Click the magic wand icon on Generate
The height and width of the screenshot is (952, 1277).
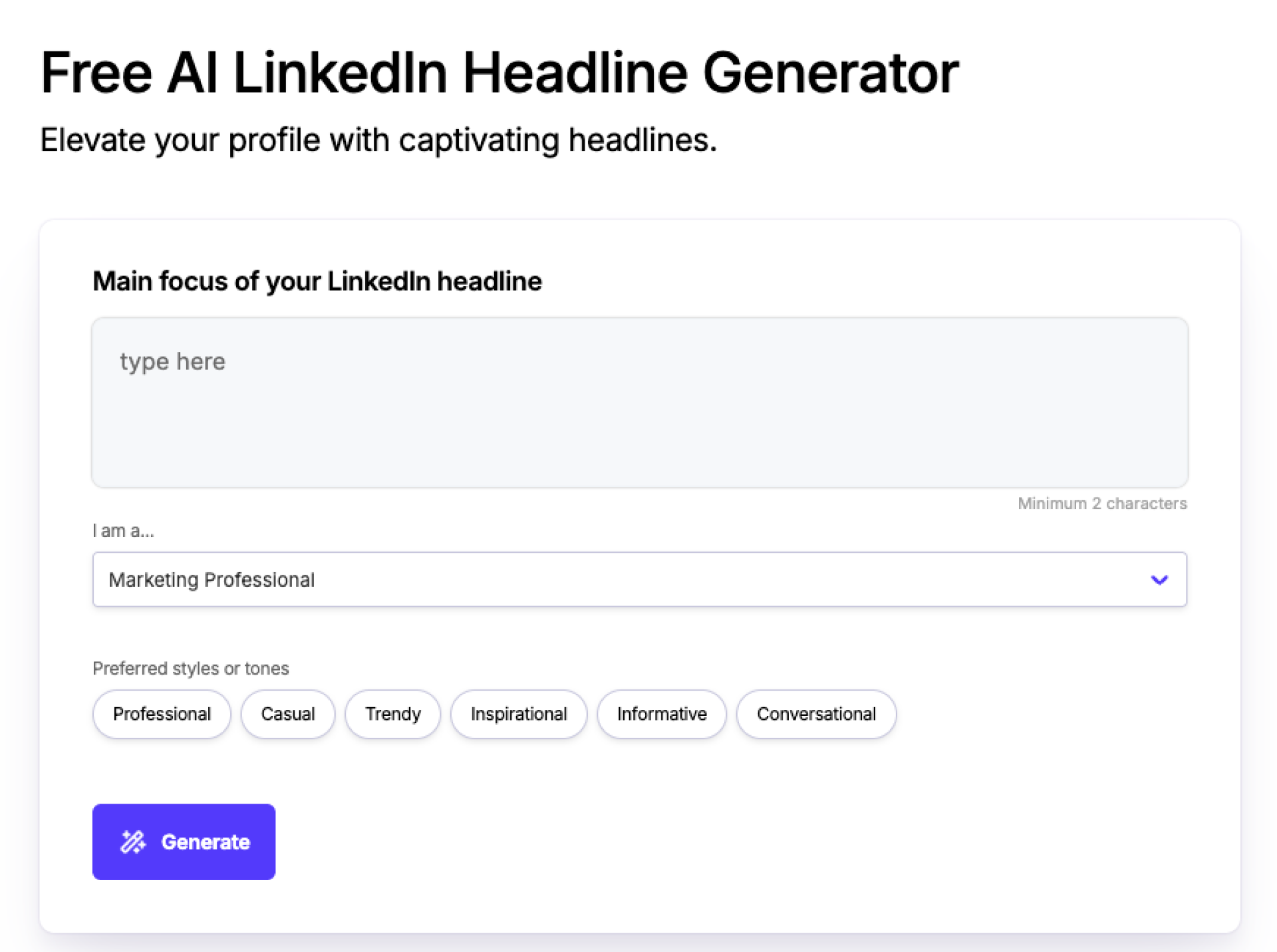coord(133,842)
